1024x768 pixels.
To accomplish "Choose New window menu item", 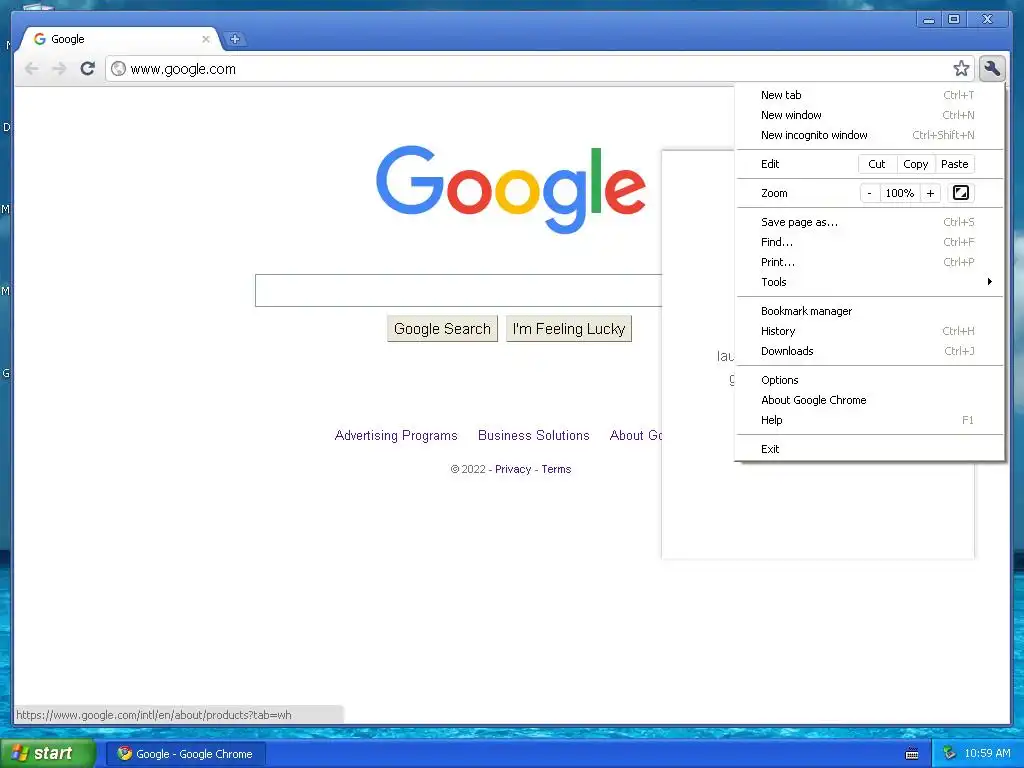I will [x=869, y=115].
